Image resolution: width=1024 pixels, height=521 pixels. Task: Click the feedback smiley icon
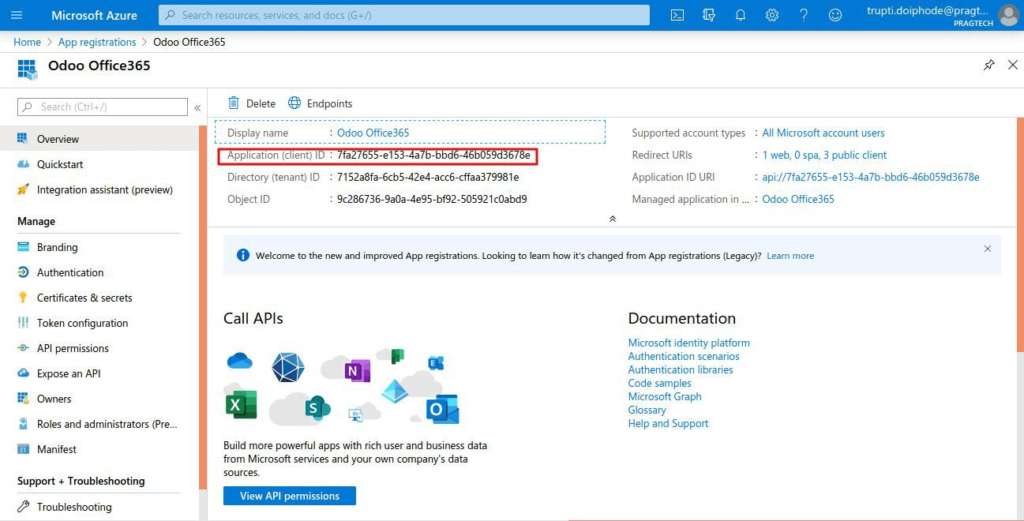(835, 15)
